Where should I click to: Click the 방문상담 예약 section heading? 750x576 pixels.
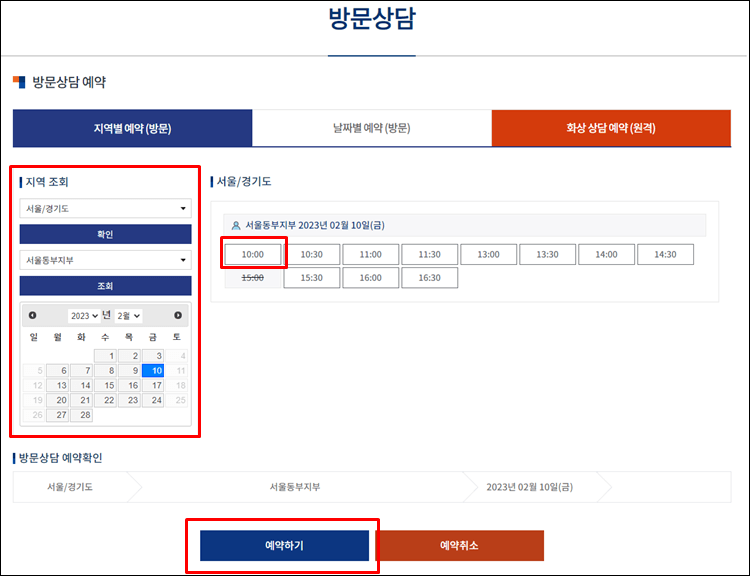click(69, 82)
